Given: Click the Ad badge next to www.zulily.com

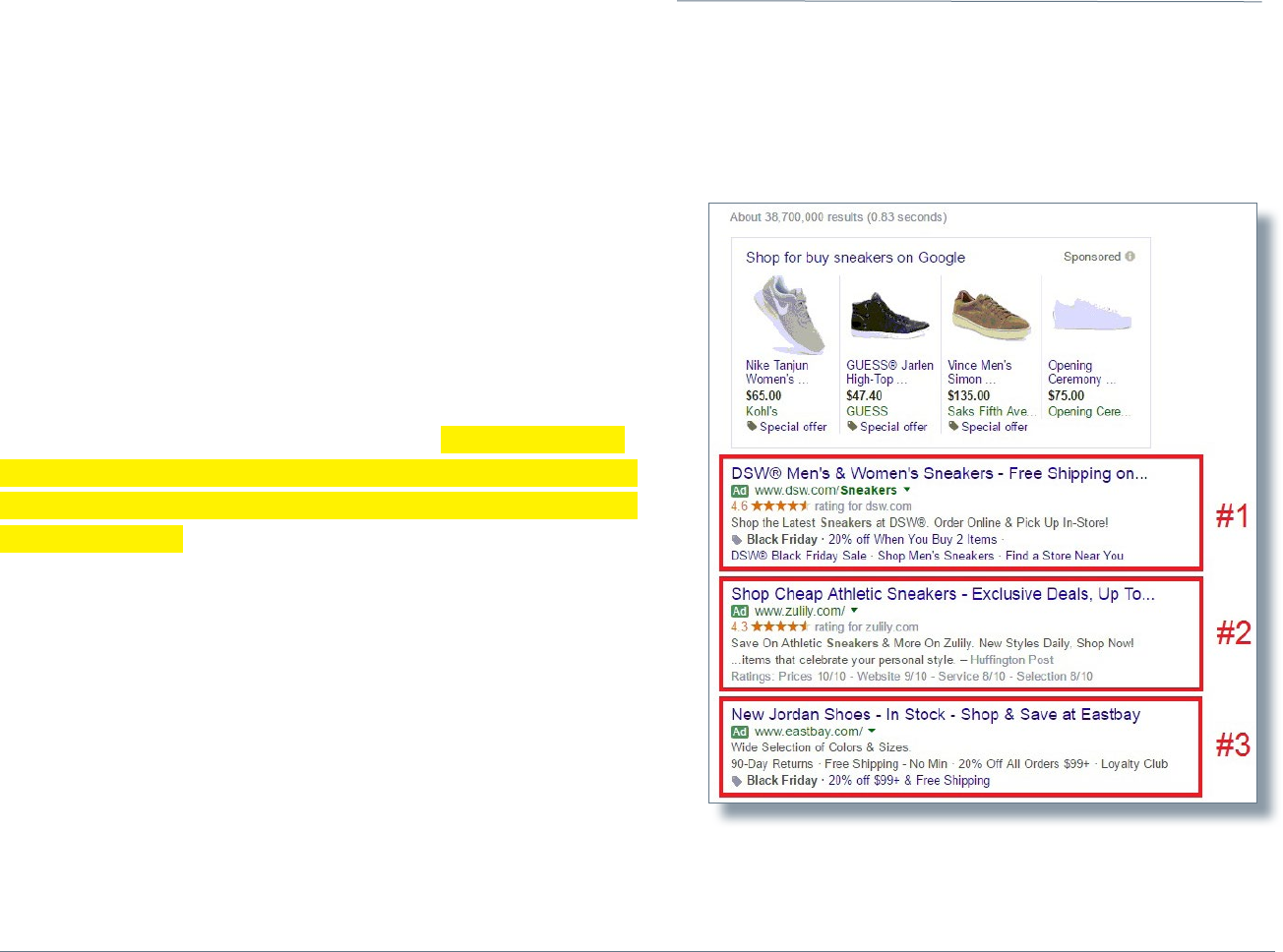Looking at the screenshot, I should coord(740,612).
